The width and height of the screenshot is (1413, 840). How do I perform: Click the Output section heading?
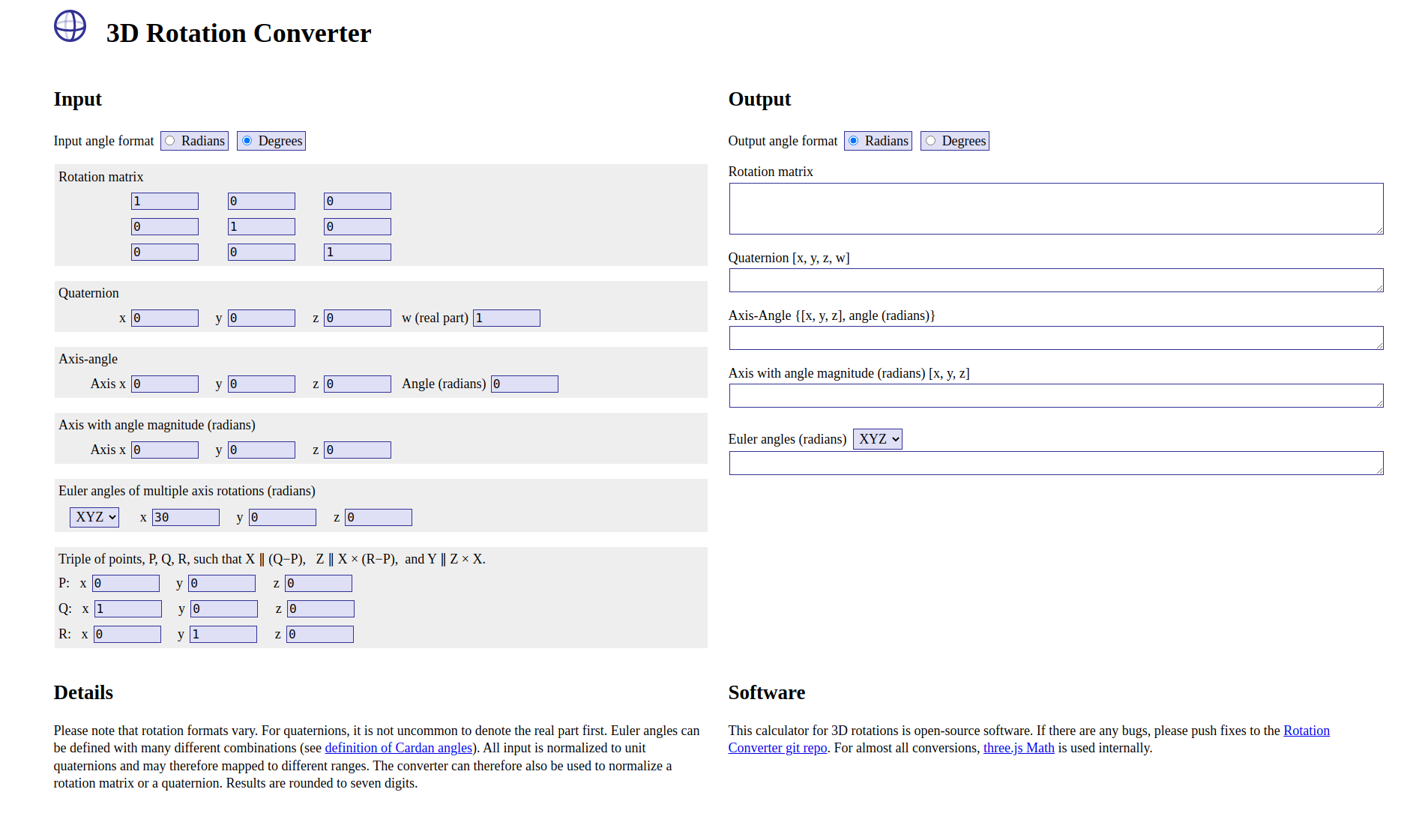[x=759, y=99]
